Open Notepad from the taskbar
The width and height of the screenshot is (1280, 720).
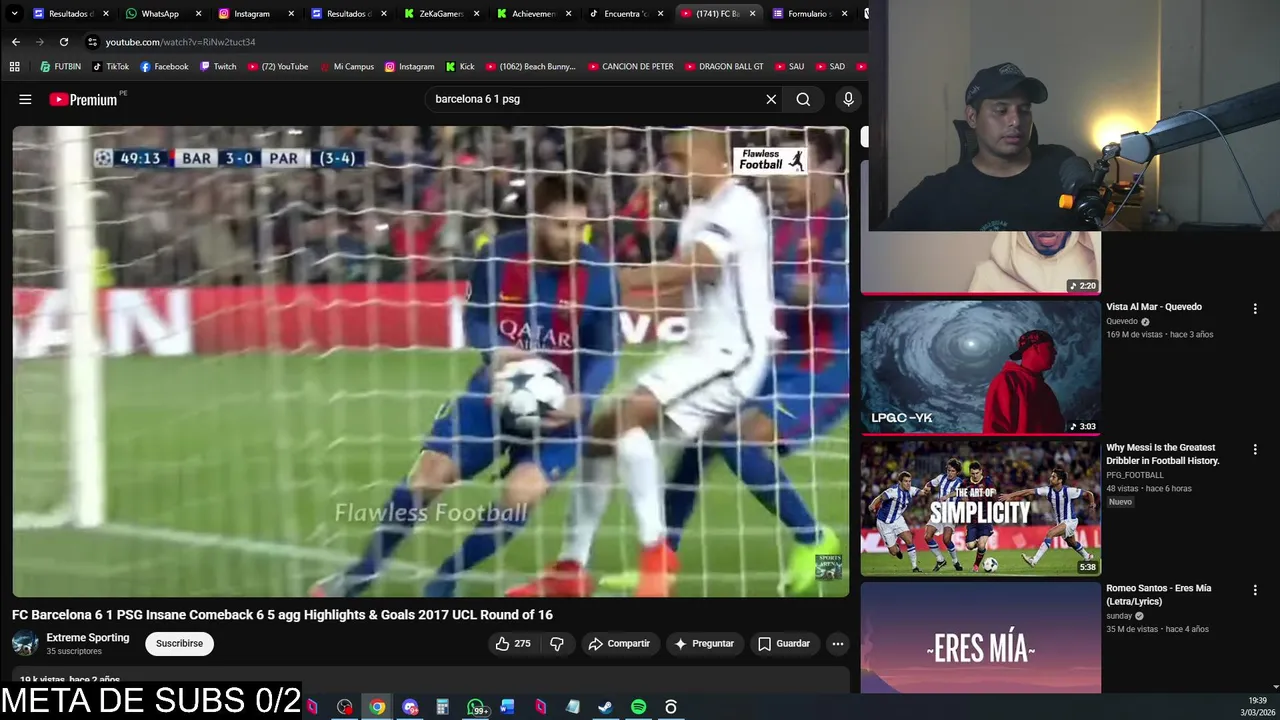coord(573,707)
